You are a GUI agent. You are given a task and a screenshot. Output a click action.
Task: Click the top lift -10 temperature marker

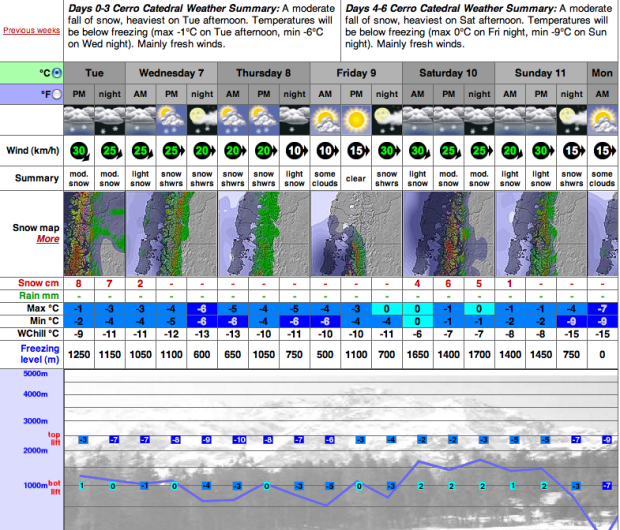click(x=239, y=439)
